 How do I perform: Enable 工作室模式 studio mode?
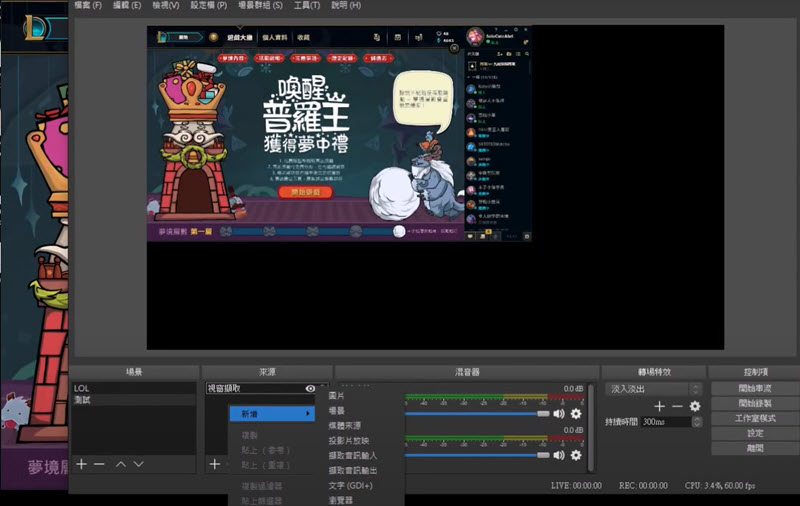point(755,418)
